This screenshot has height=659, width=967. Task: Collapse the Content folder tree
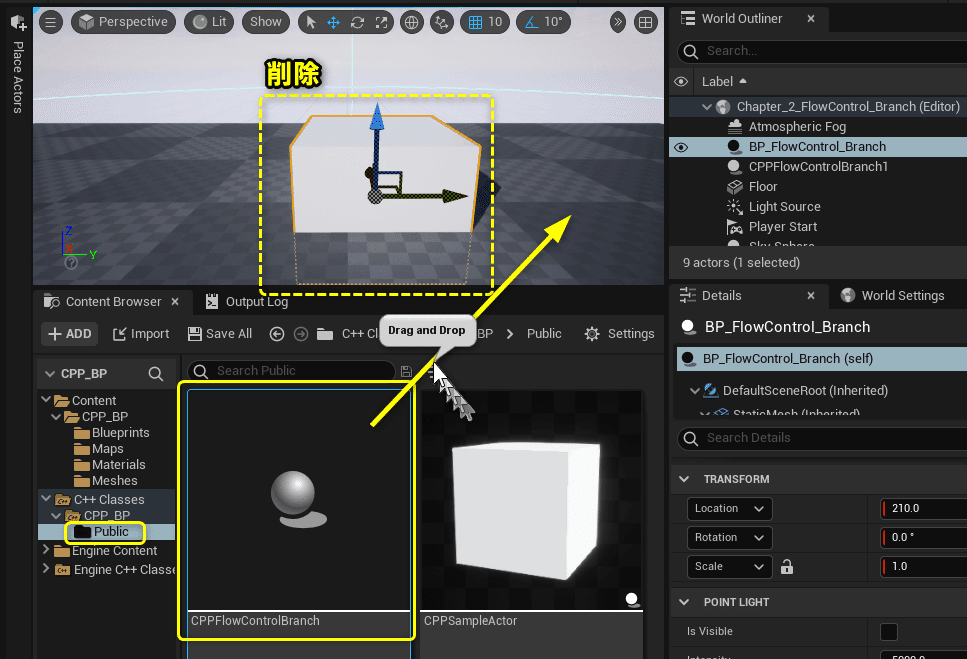point(46,400)
